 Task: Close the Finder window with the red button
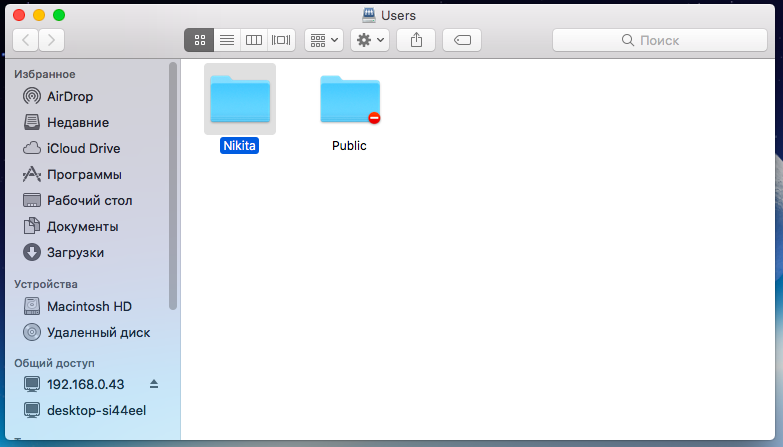coord(19,15)
